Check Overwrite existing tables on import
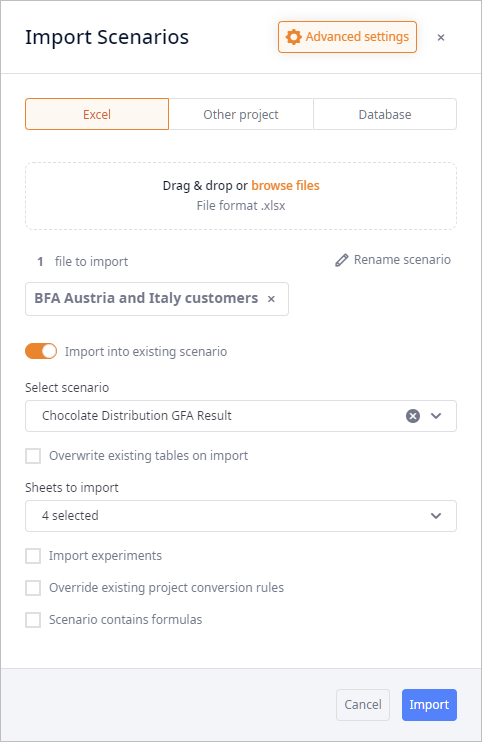This screenshot has height=742, width=482. click(x=33, y=456)
